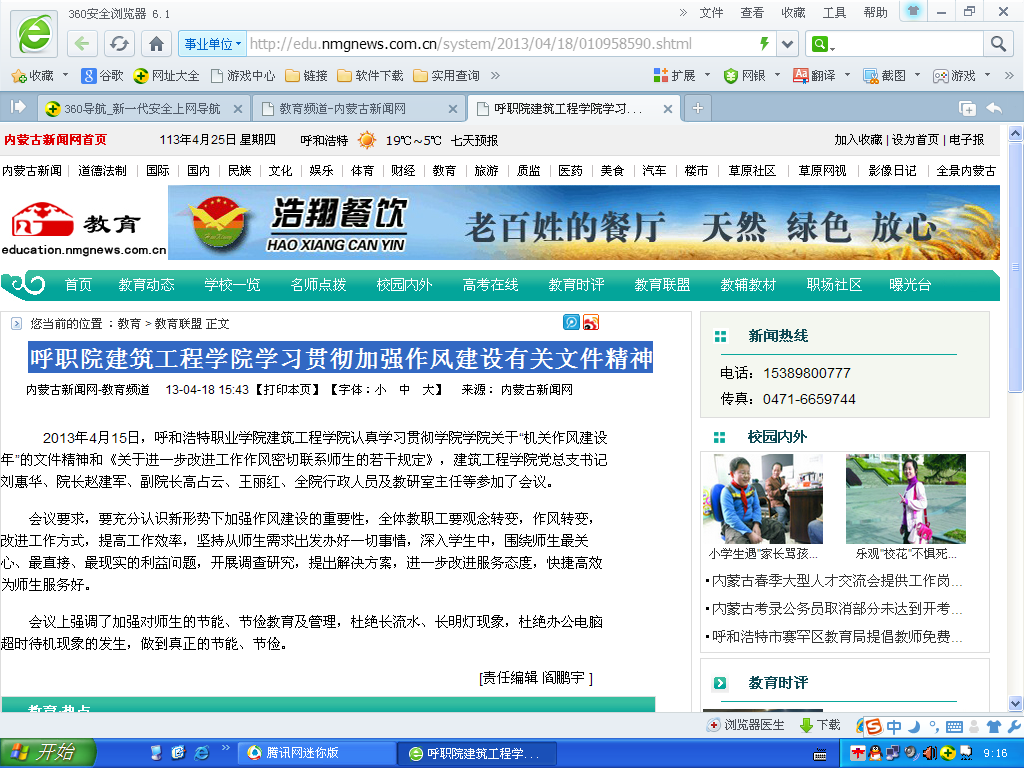Screen dimensions: 1024x768
Task: Open the new tab plus button
Action: pos(697,108)
